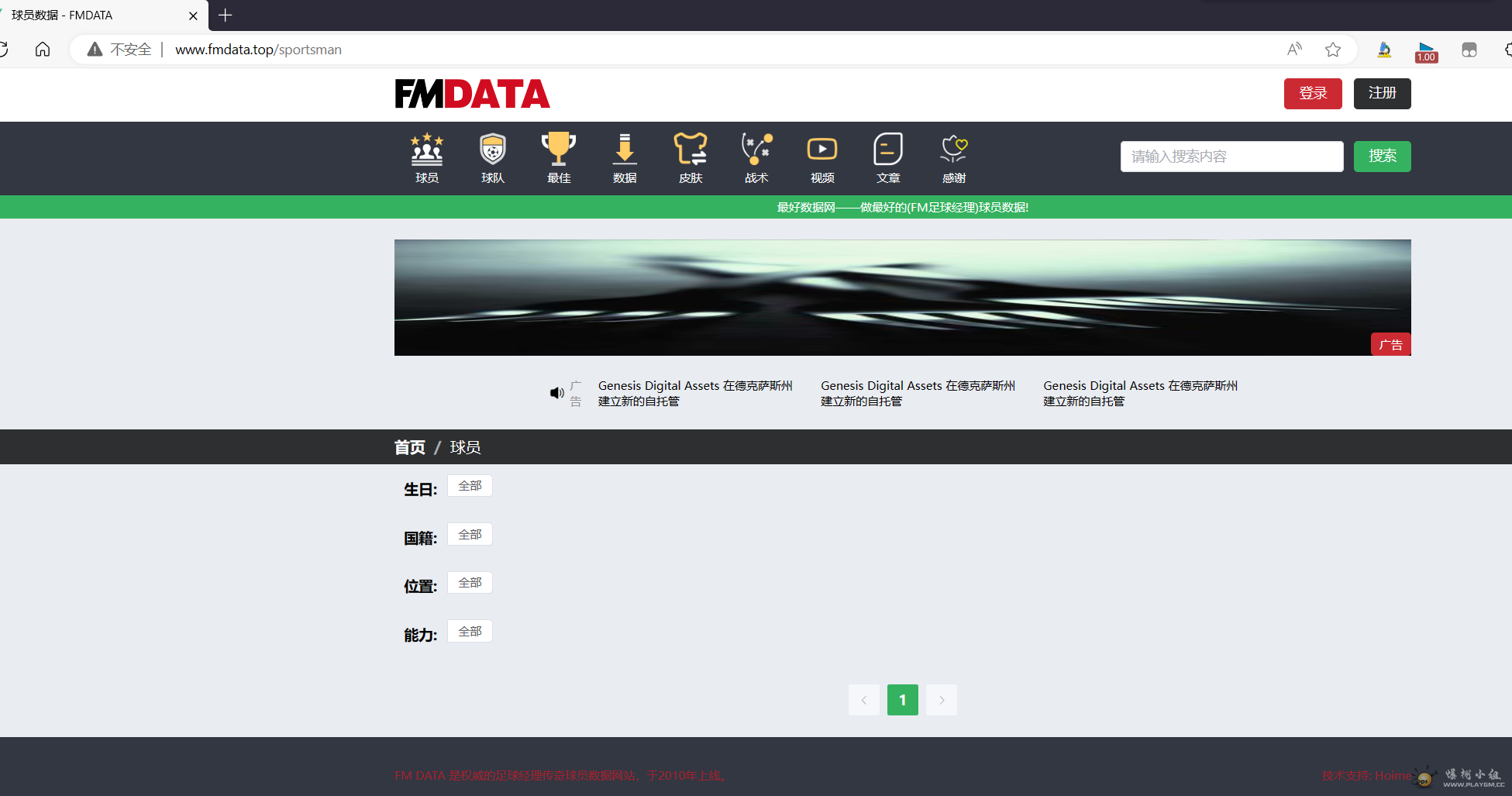The image size is (1512, 796).
Task: Select 全部 for the 国籍 filter
Action: (470, 535)
